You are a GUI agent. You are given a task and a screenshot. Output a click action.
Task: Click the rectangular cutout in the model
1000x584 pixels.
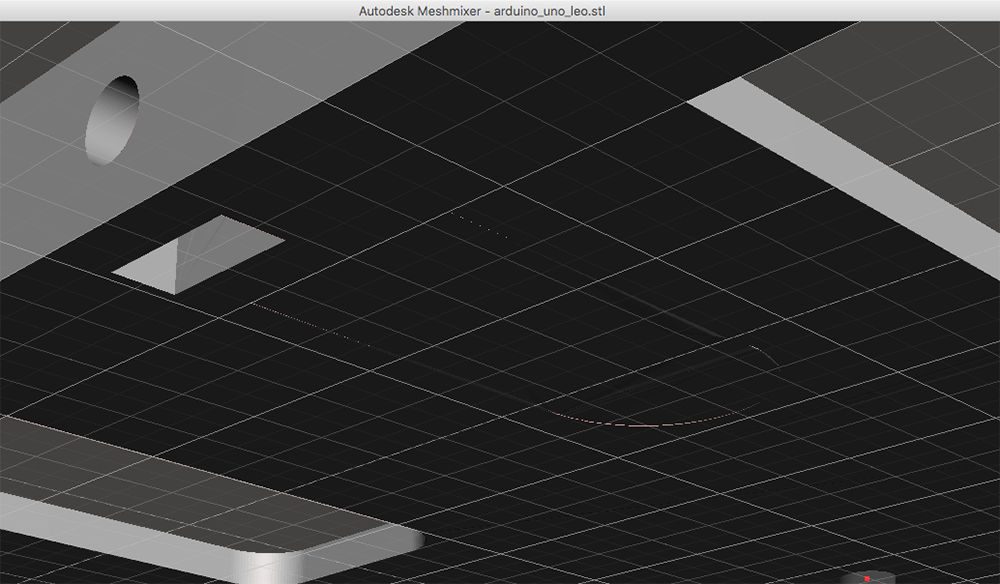[x=198, y=255]
